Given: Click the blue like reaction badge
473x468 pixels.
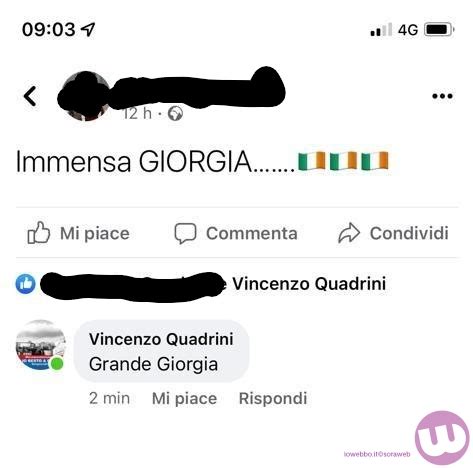Looking at the screenshot, I should 26,284.
